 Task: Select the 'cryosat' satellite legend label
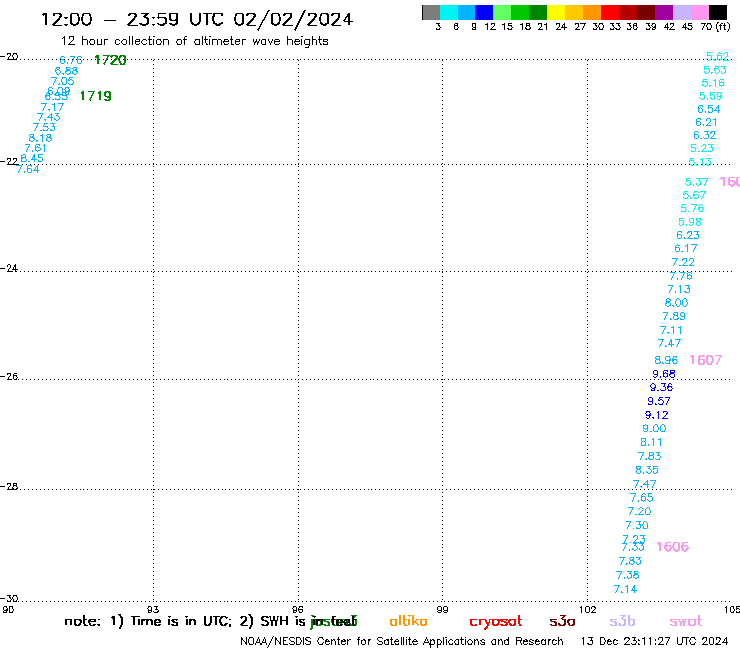tap(496, 622)
